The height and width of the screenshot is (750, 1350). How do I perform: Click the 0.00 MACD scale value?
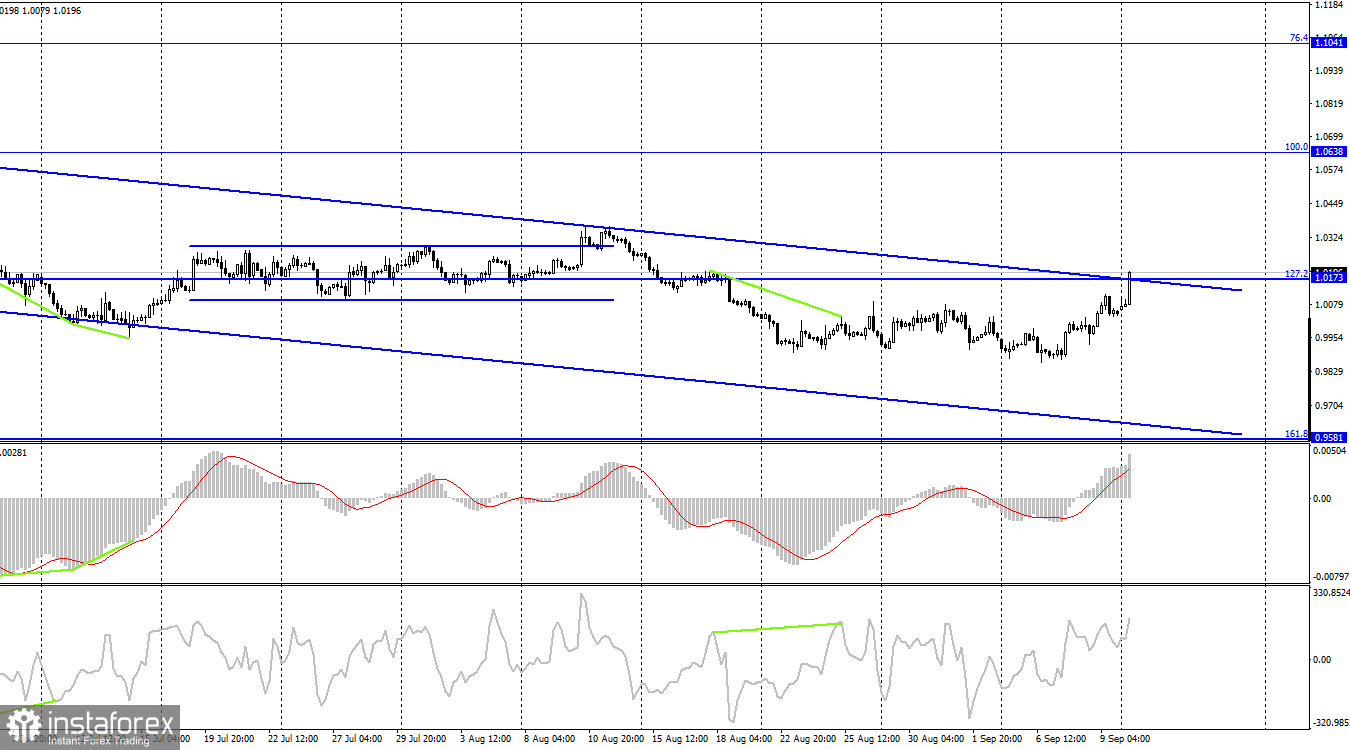[x=1322, y=499]
